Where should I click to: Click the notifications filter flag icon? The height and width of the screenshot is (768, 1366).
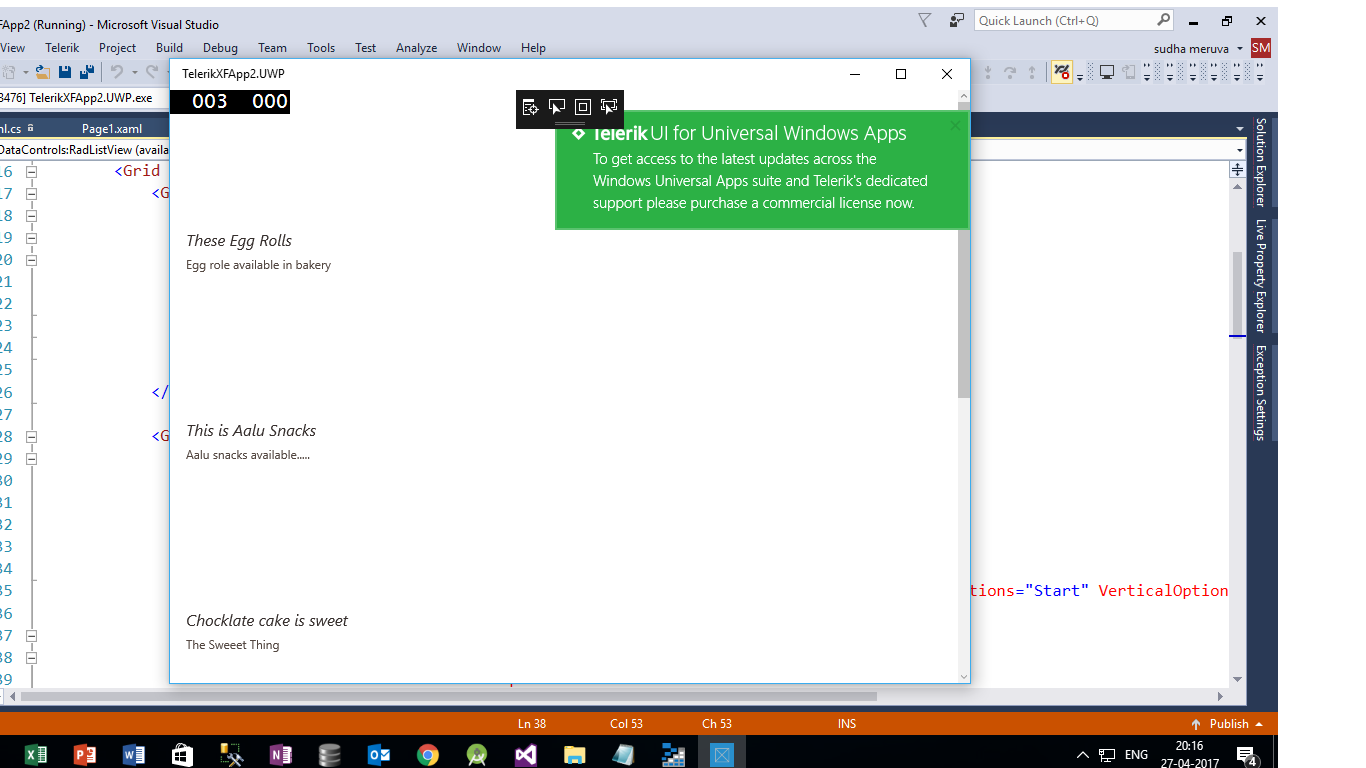925,20
